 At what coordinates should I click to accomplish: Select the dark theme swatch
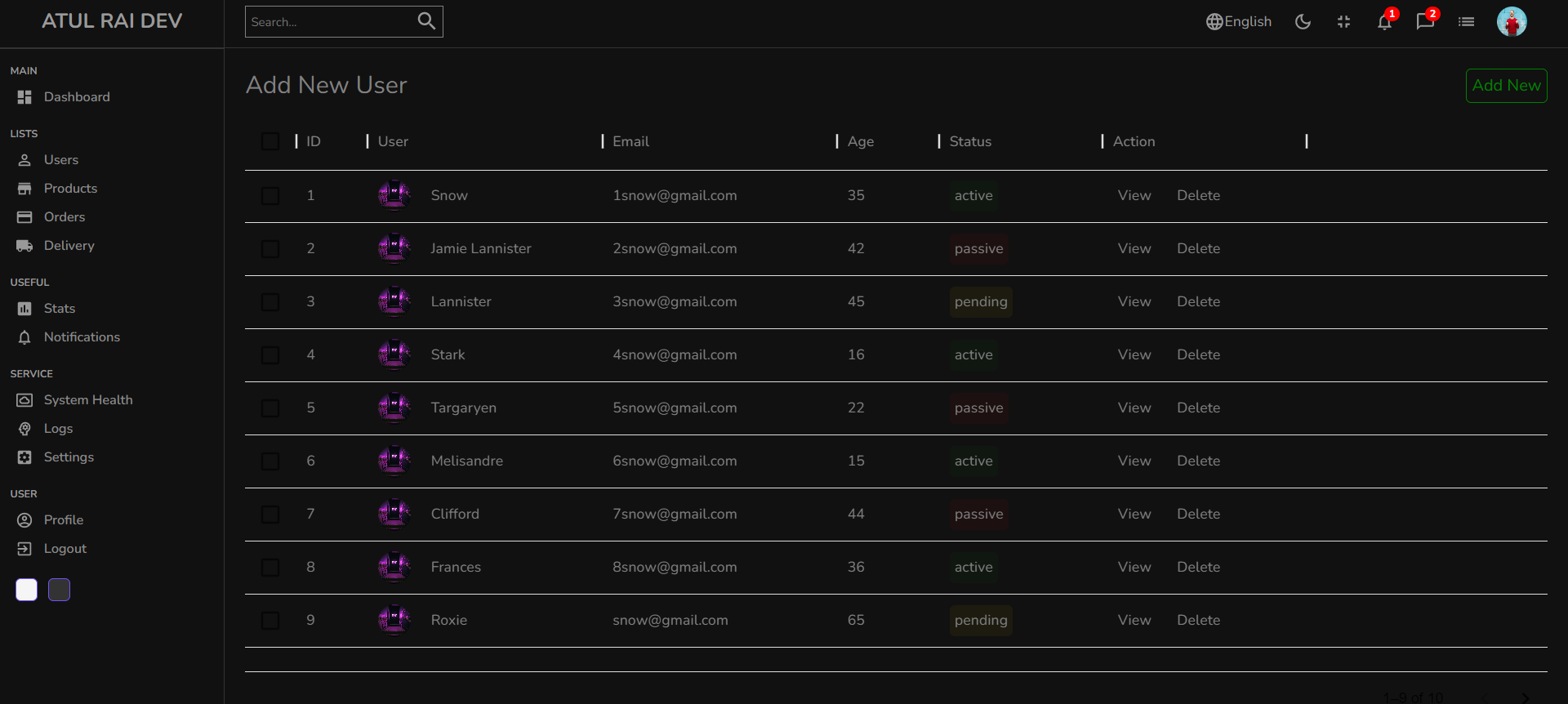[59, 590]
